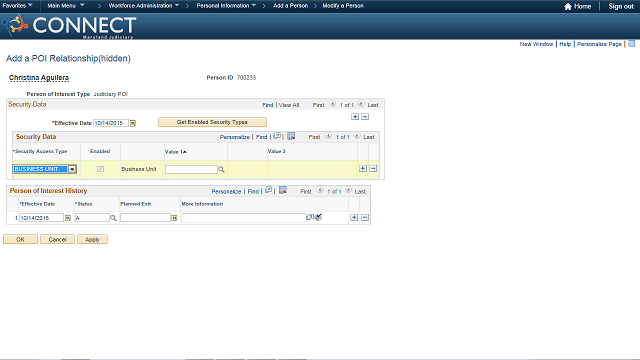
Task: Open More Information pop-out editor icon
Action: coord(309,217)
